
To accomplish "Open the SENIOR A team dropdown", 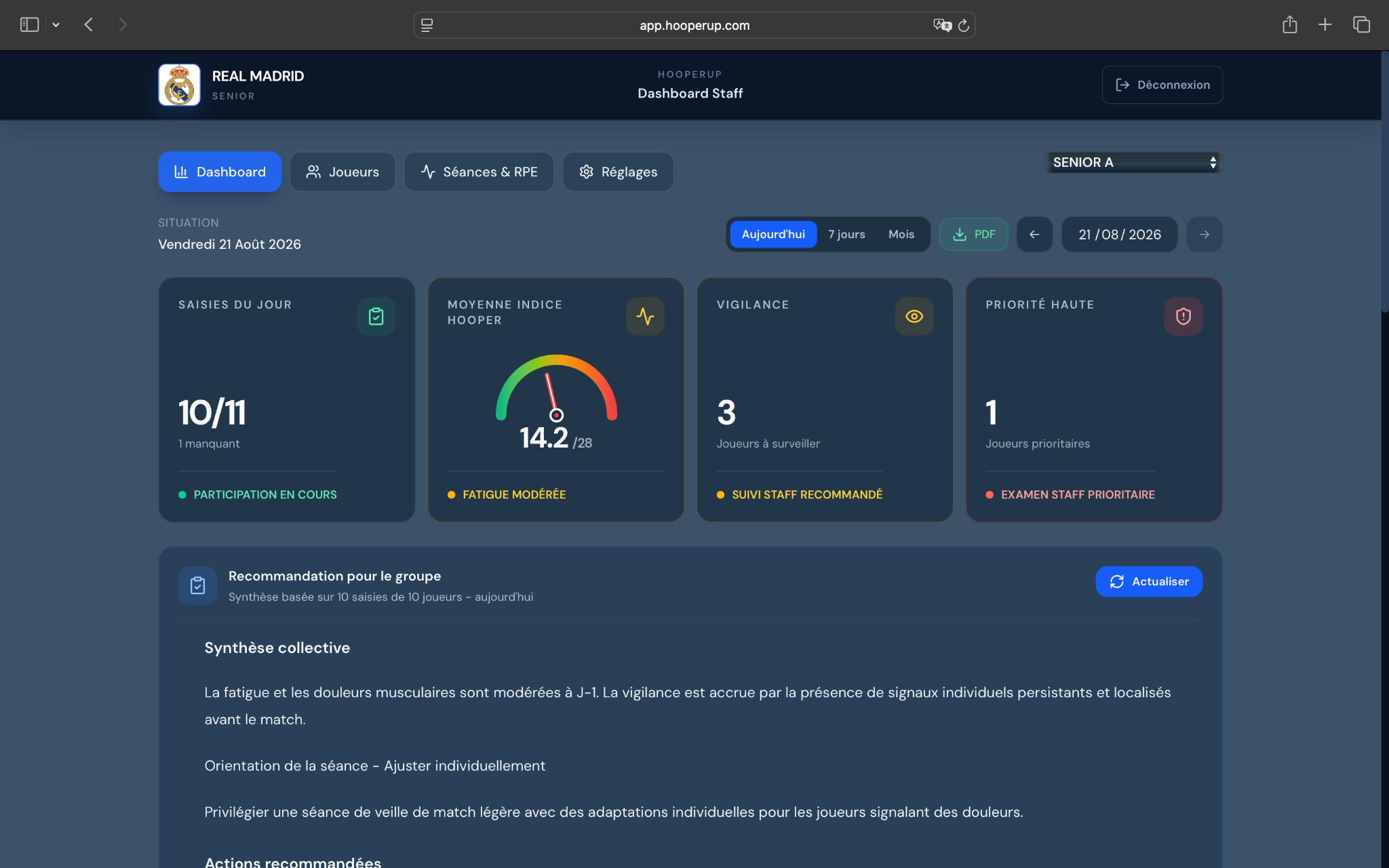I will [1134, 162].
